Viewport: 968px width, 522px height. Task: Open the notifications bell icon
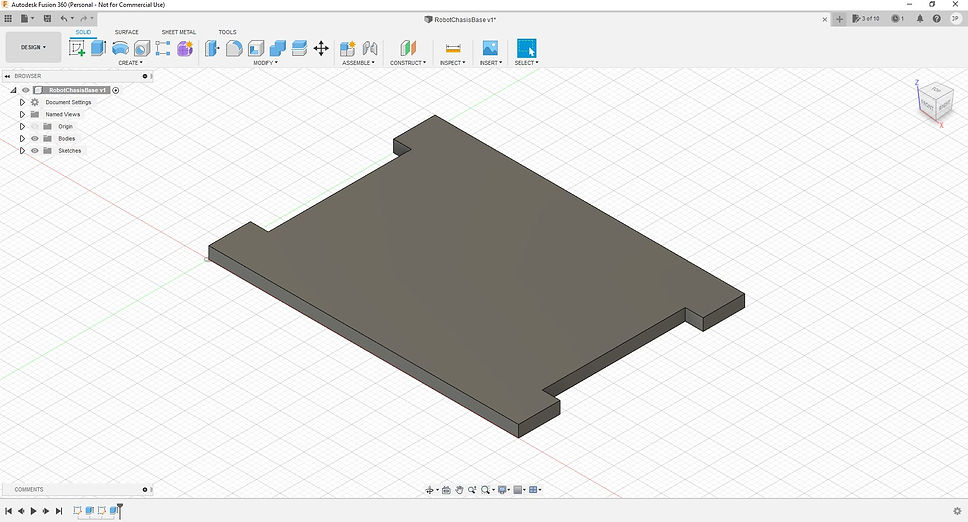point(920,19)
